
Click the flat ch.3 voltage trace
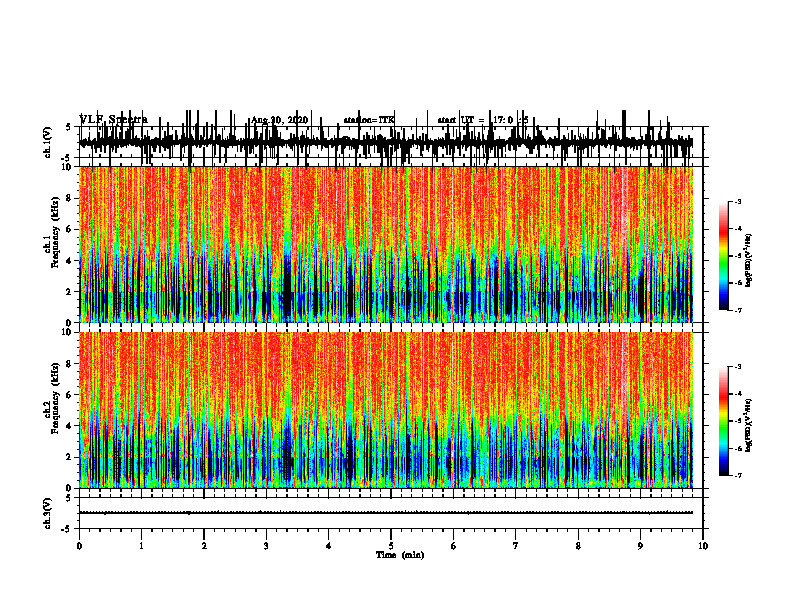pyautogui.click(x=386, y=513)
